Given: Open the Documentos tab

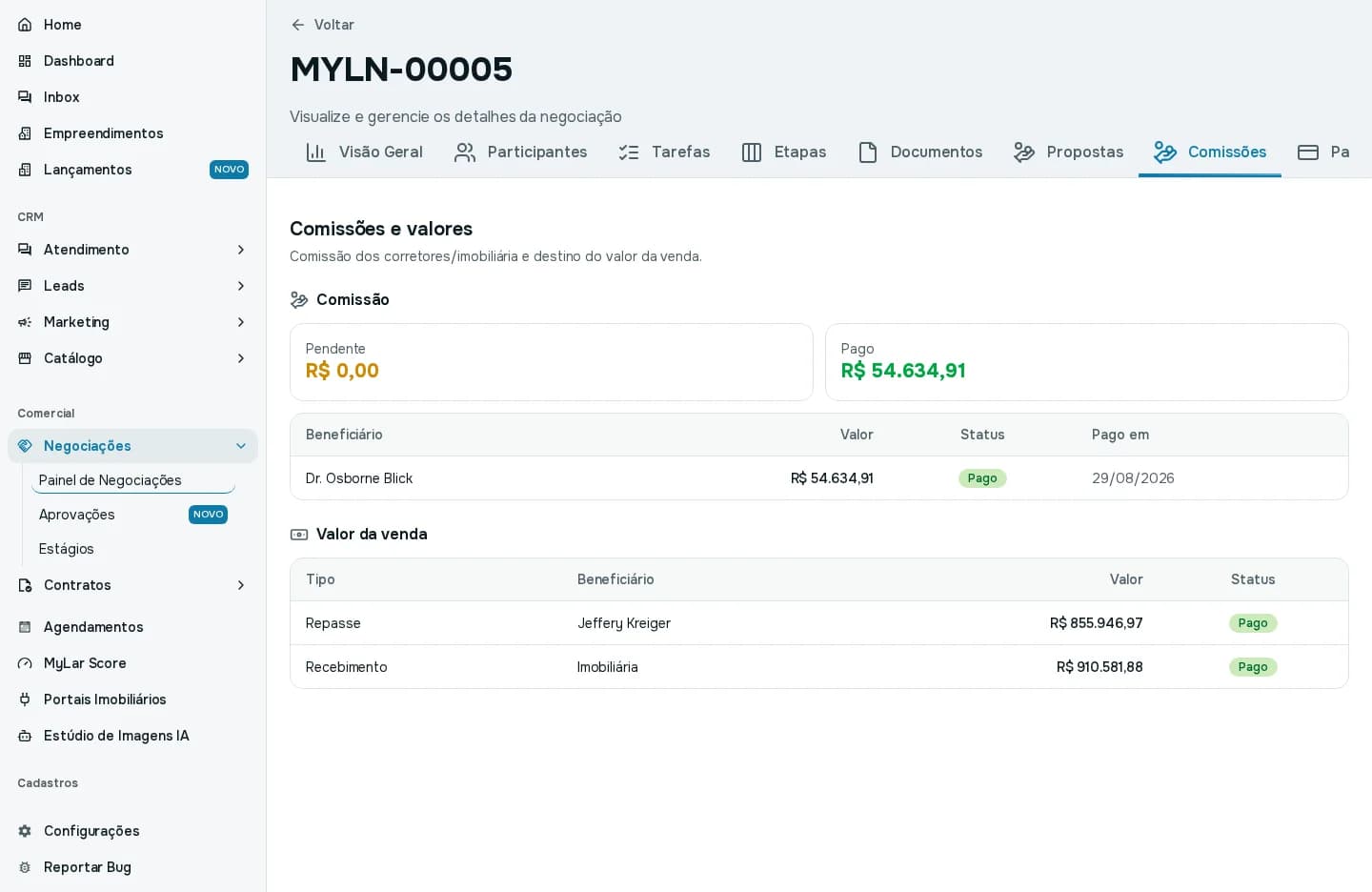Looking at the screenshot, I should (920, 152).
